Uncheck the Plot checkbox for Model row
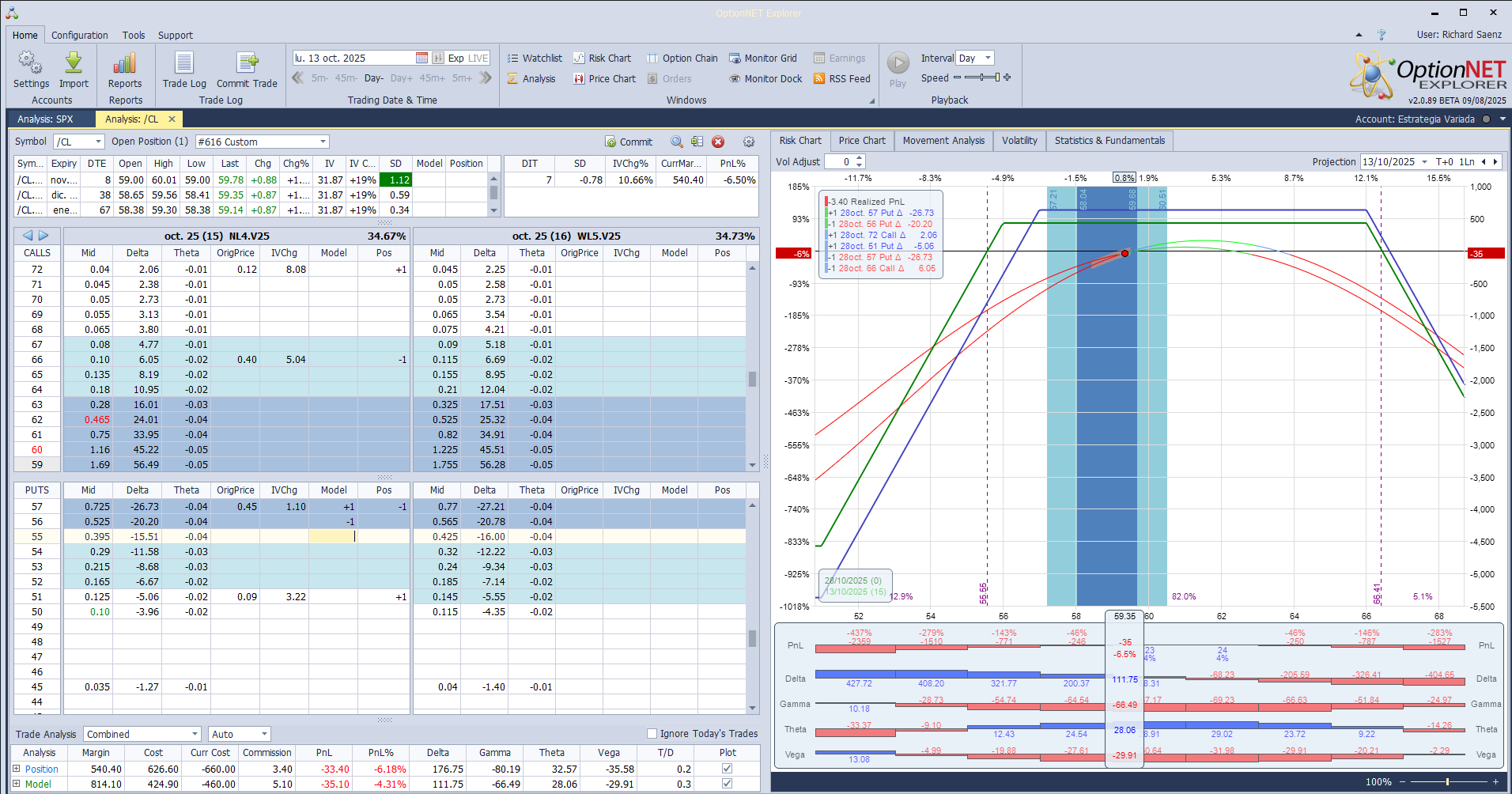 click(x=727, y=784)
